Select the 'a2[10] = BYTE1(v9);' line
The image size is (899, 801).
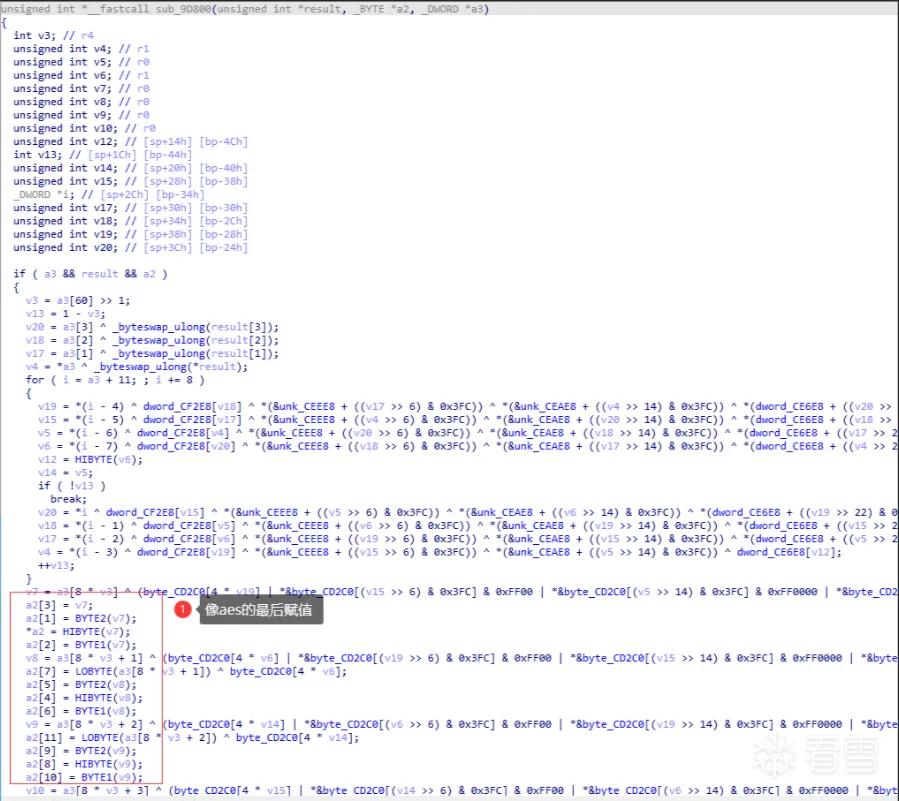tap(84, 777)
